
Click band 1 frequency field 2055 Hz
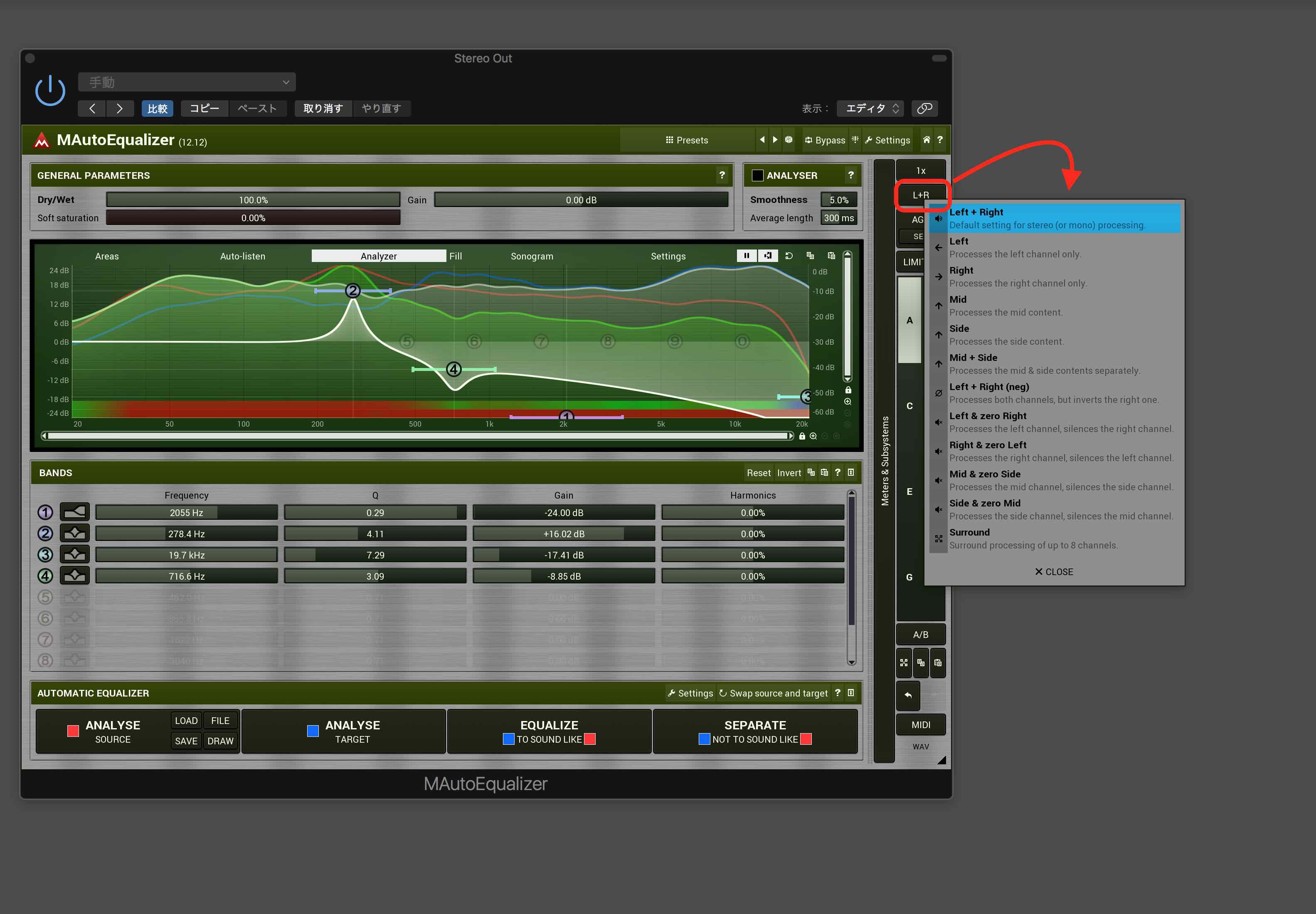[186, 513]
